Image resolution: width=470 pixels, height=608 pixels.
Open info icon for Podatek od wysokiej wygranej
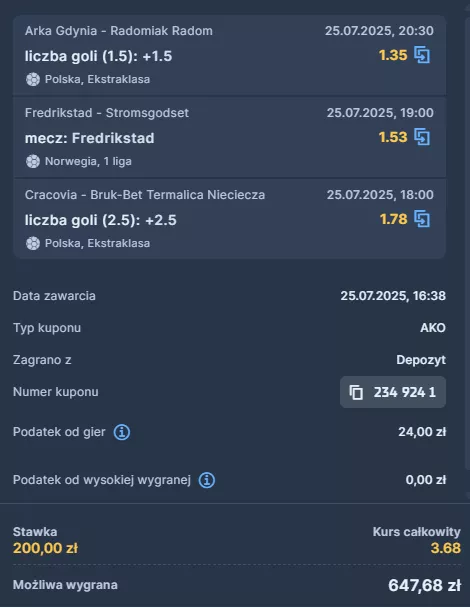(x=207, y=480)
